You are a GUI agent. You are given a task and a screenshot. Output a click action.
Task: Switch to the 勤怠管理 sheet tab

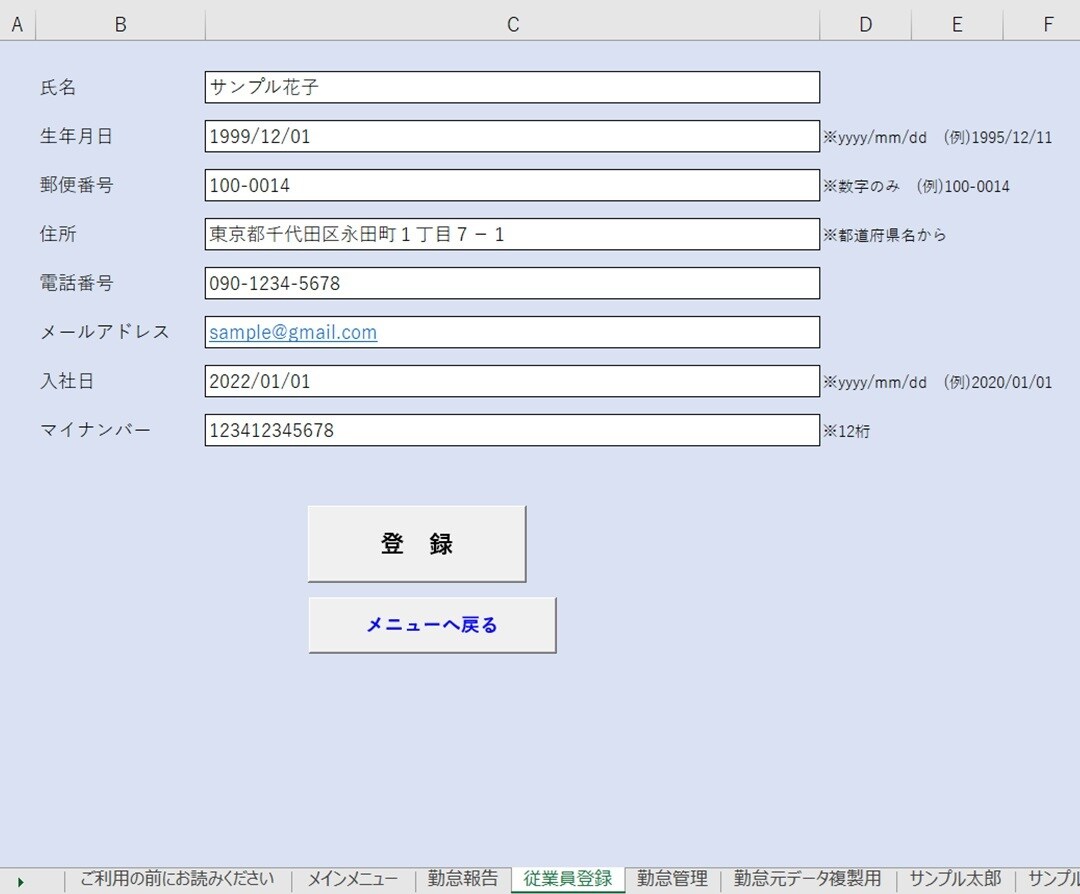672,879
